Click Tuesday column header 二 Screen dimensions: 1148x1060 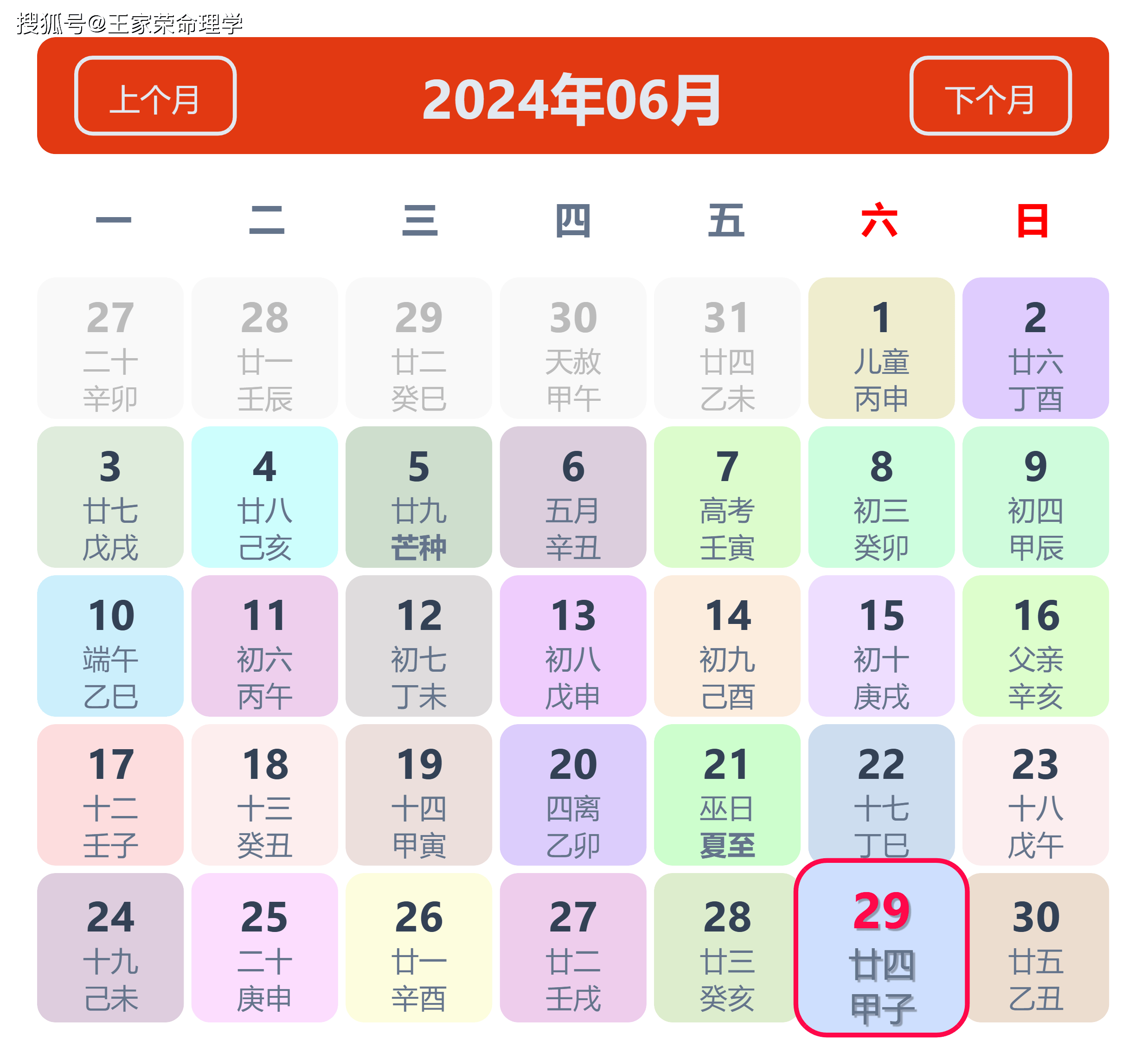click(267, 220)
